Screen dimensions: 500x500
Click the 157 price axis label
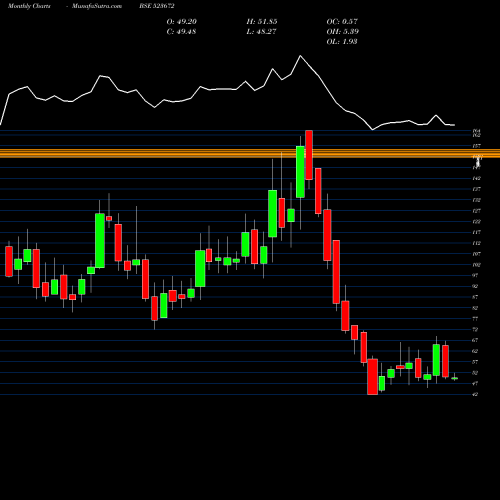tap(476, 146)
